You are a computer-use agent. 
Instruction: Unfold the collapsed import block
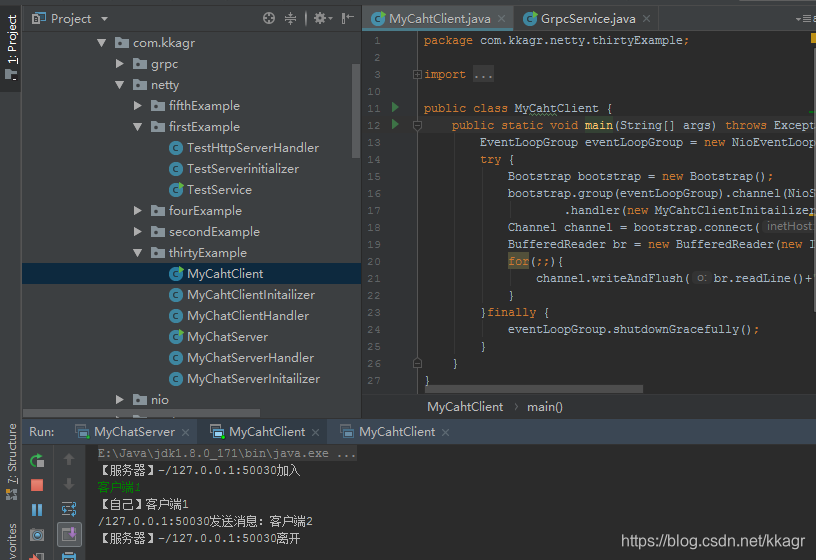(x=417, y=74)
